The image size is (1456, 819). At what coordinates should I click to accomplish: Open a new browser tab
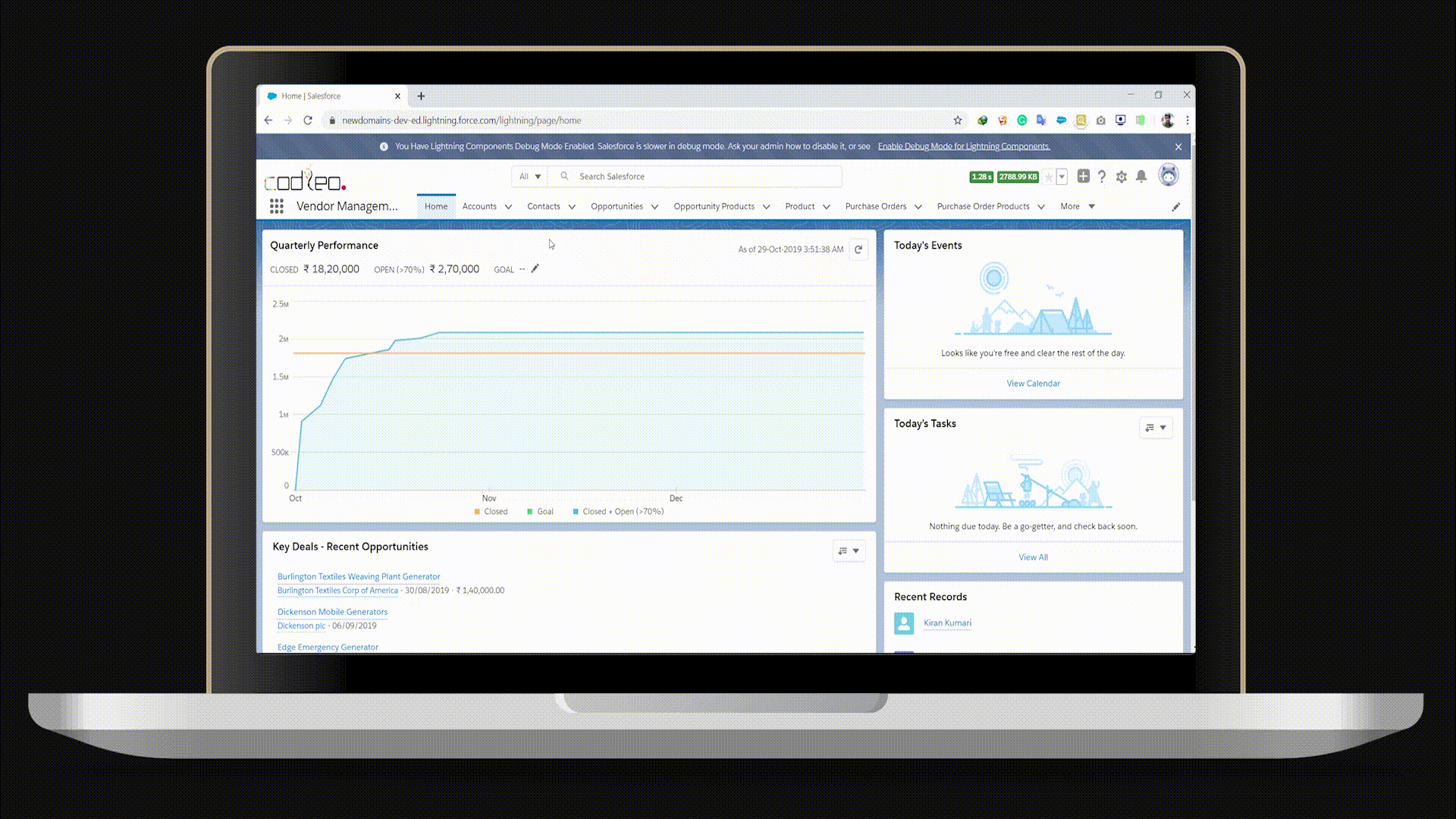422,96
